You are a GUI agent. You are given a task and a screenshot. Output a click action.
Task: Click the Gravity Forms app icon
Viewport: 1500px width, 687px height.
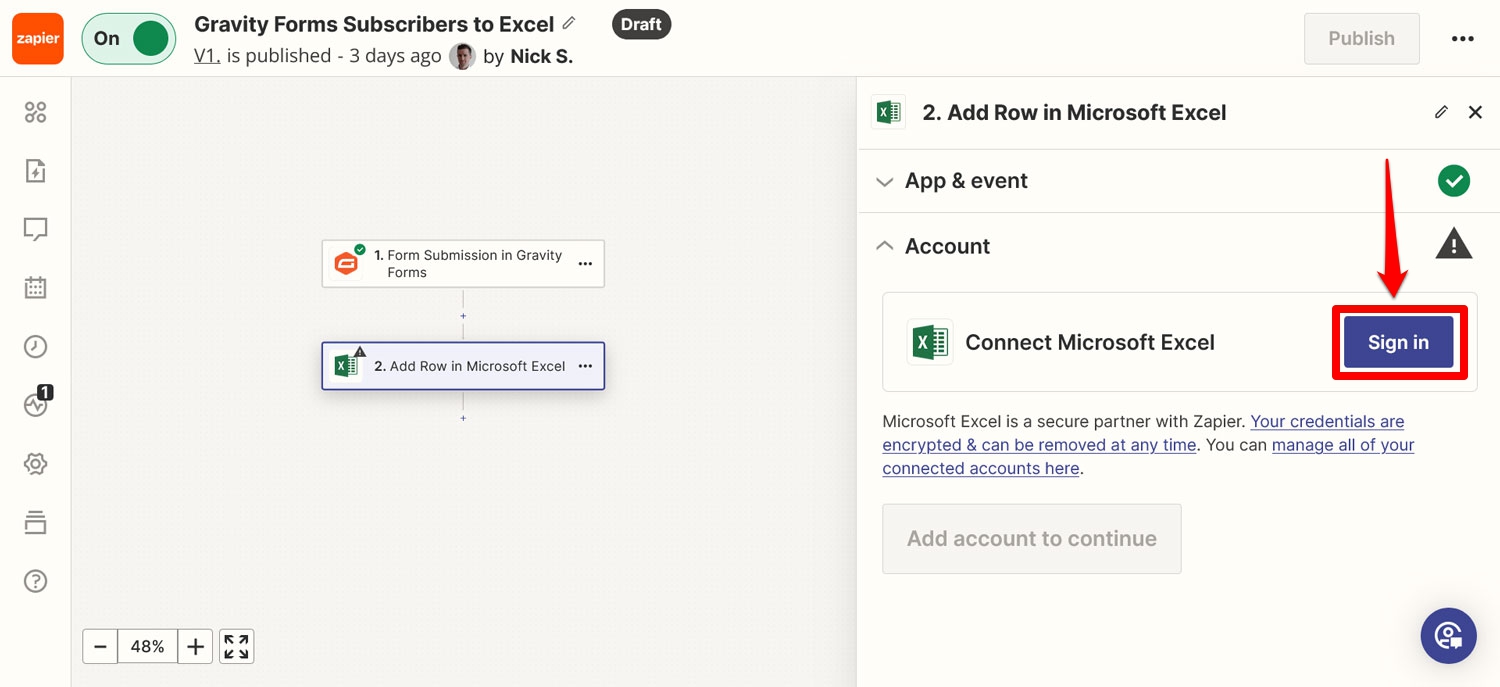click(x=346, y=264)
